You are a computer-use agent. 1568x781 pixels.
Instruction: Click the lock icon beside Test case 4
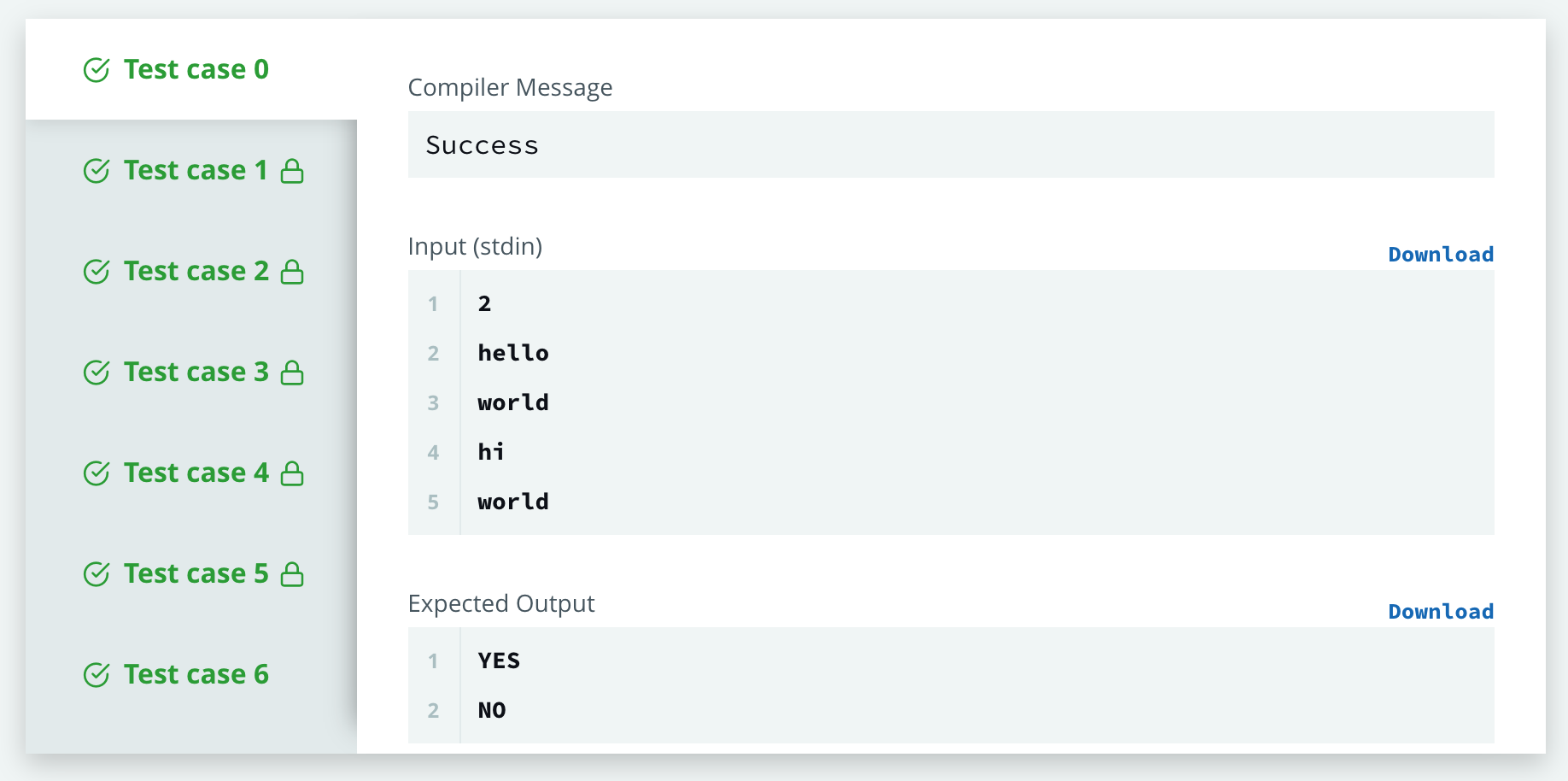(x=292, y=473)
